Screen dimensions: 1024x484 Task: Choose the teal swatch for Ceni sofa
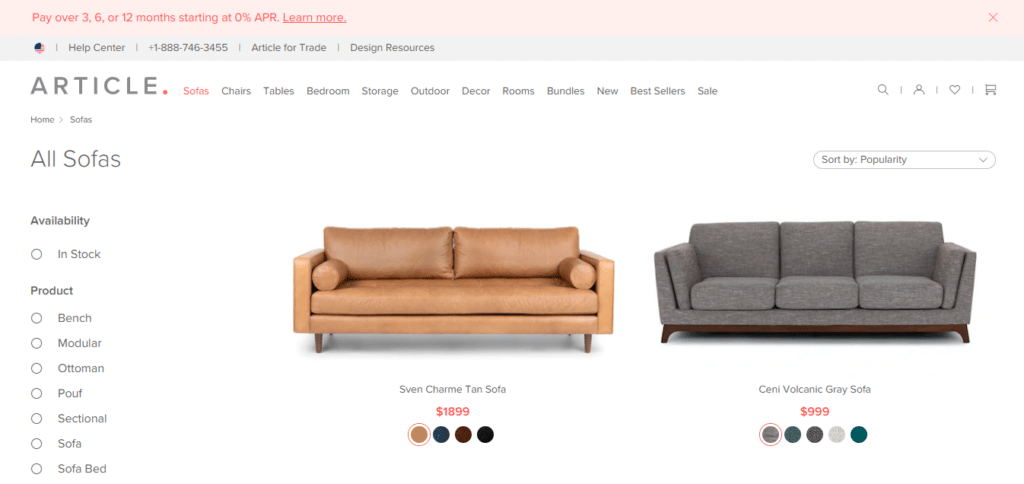(859, 434)
